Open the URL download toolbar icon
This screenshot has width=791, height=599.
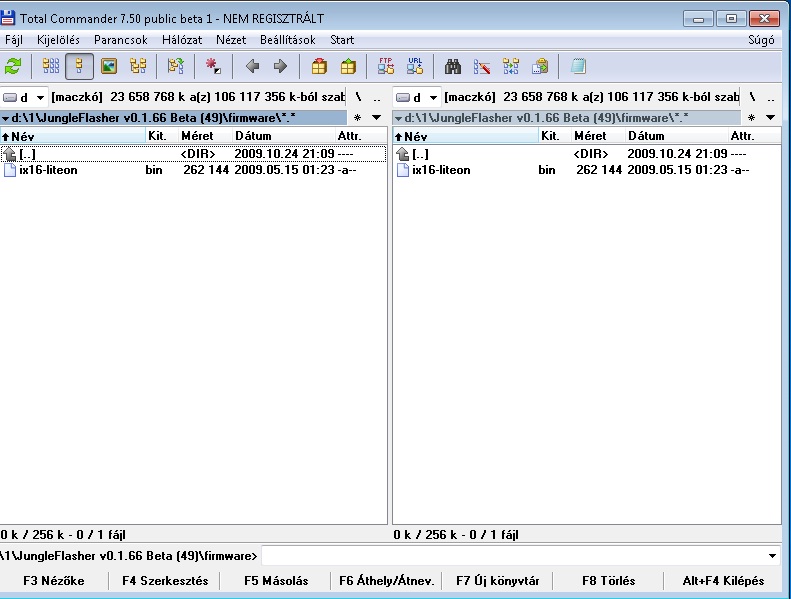[x=415, y=67]
